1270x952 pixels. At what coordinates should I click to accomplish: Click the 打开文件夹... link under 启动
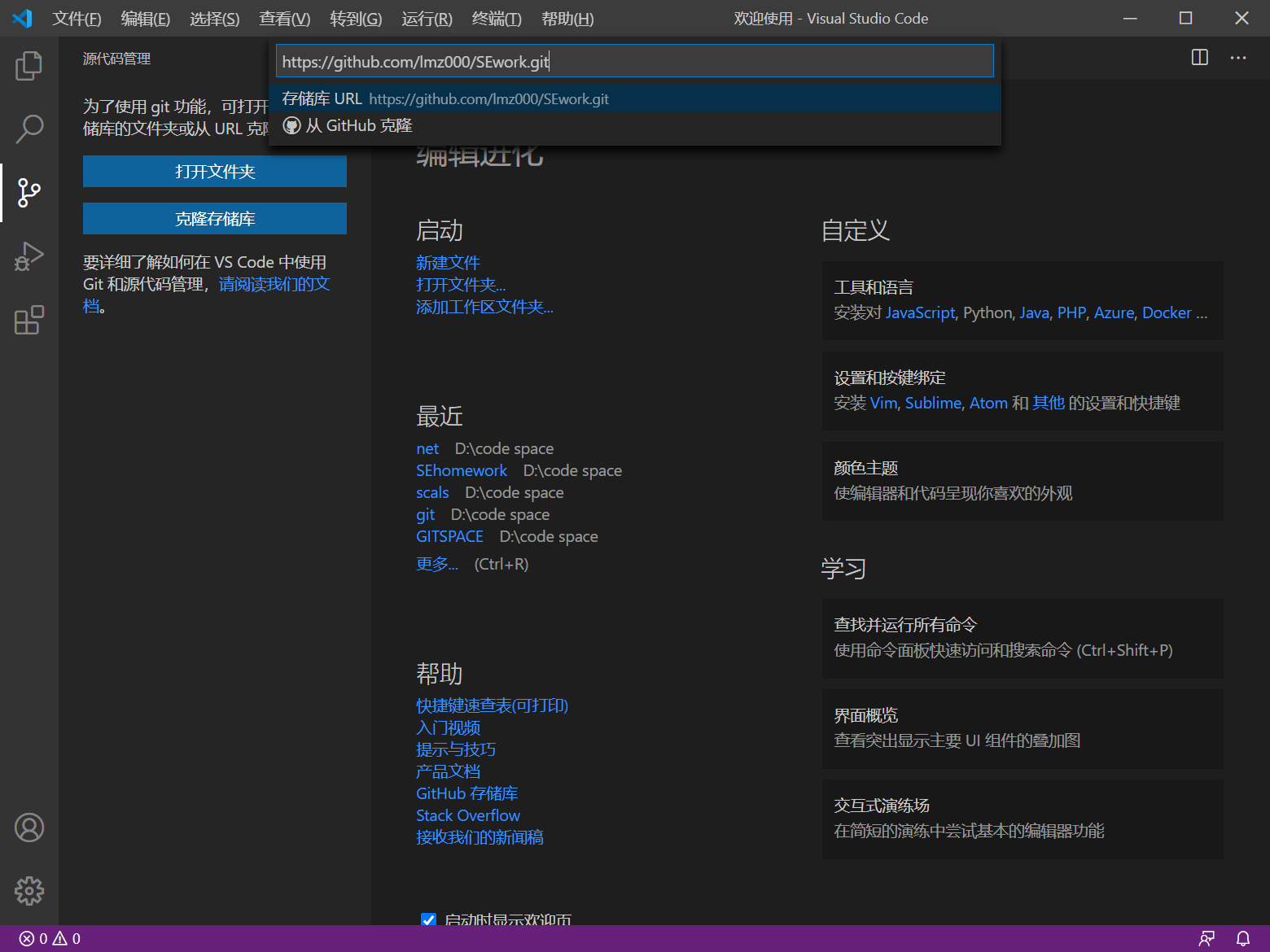tap(461, 285)
